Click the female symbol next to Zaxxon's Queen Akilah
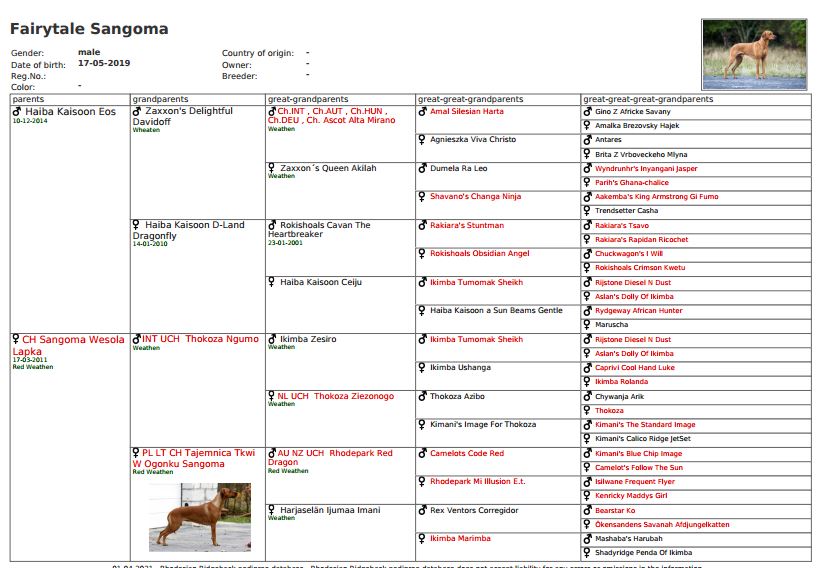 [x=271, y=167]
